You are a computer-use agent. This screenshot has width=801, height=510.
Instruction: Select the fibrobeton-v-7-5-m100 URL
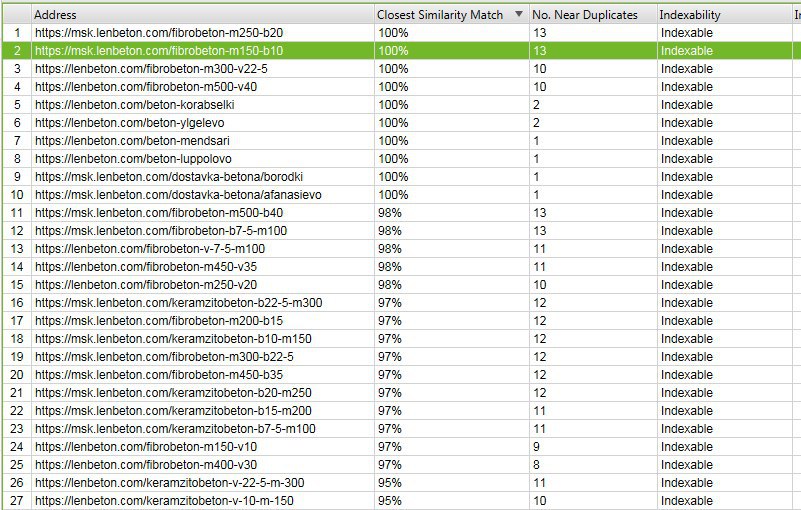(150, 249)
